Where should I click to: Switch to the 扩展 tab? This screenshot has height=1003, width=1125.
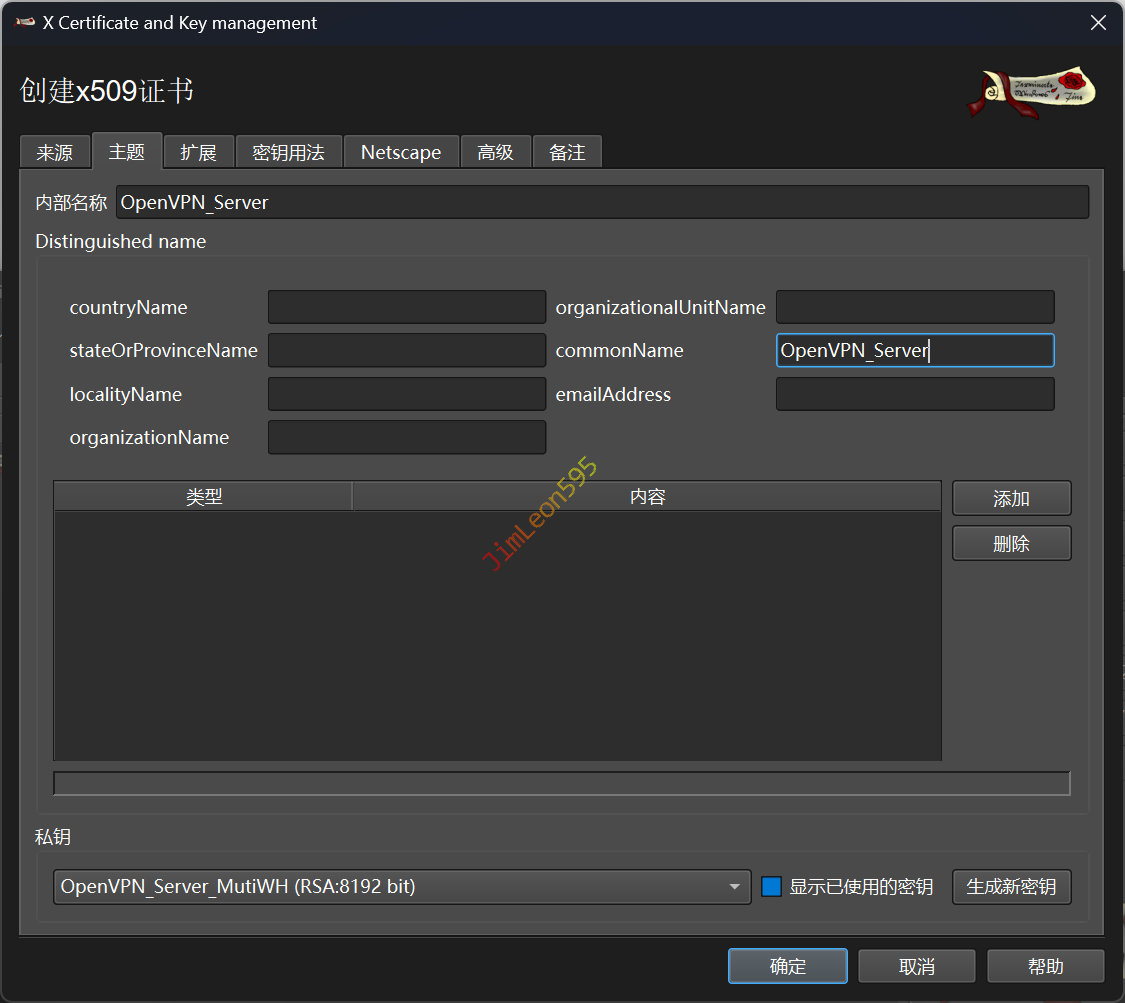tap(198, 152)
